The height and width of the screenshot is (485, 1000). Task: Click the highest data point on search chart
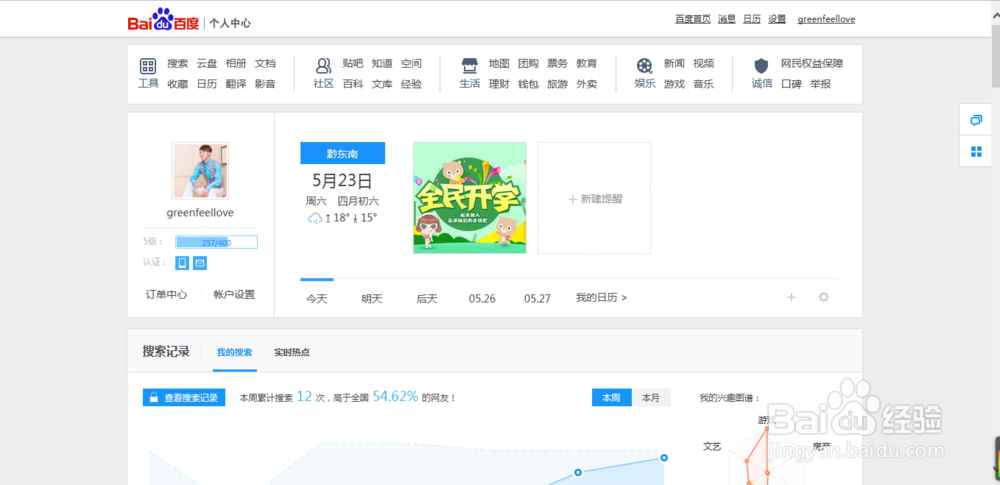[x=664, y=458]
